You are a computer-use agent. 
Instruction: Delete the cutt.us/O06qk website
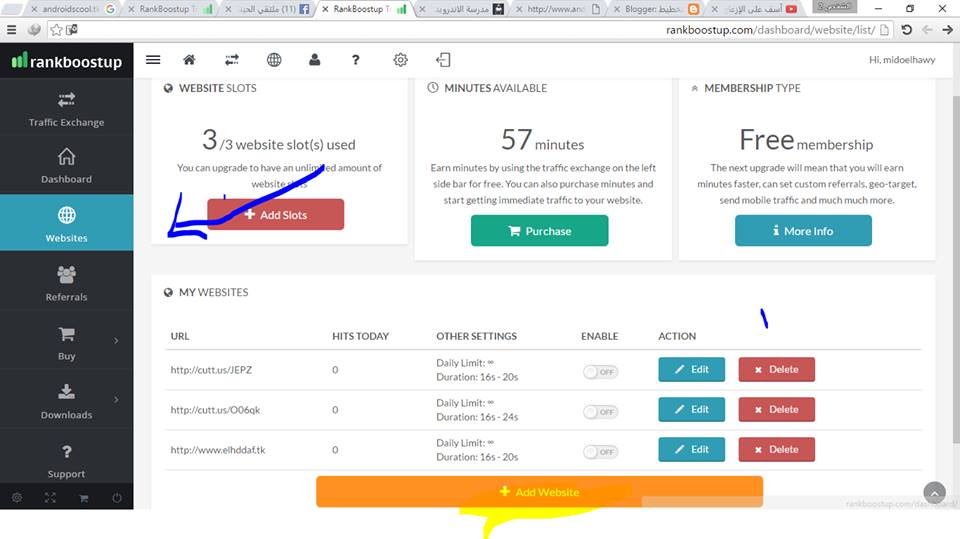776,409
